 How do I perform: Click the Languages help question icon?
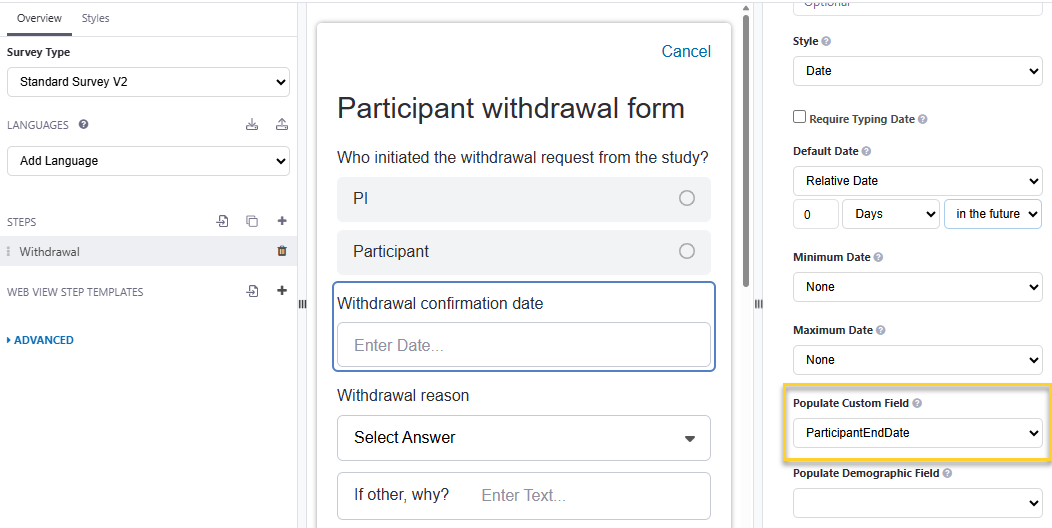(x=83, y=124)
